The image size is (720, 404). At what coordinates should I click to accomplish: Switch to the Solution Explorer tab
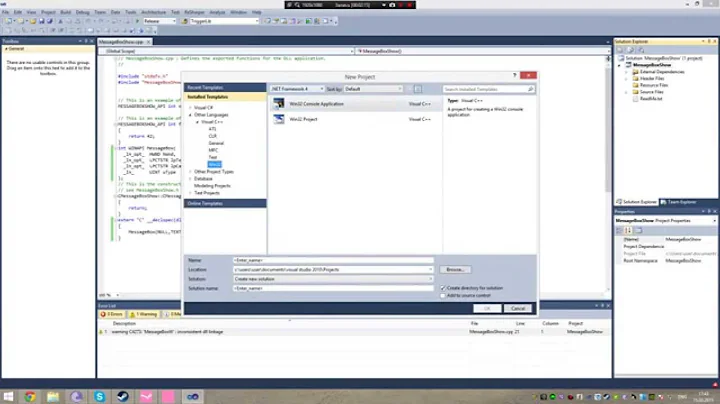[x=636, y=202]
